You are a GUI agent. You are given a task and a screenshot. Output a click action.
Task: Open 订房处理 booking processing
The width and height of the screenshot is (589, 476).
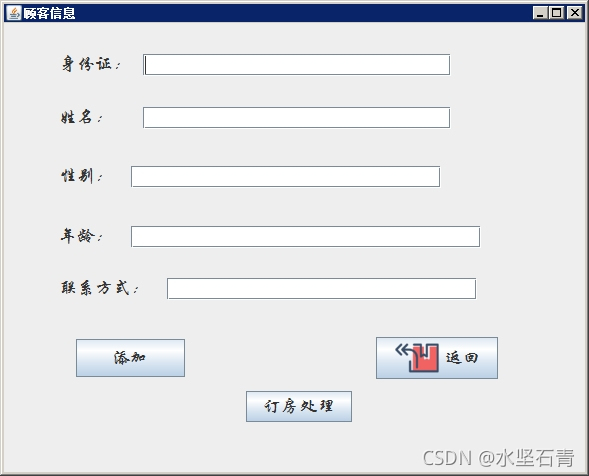pos(299,406)
